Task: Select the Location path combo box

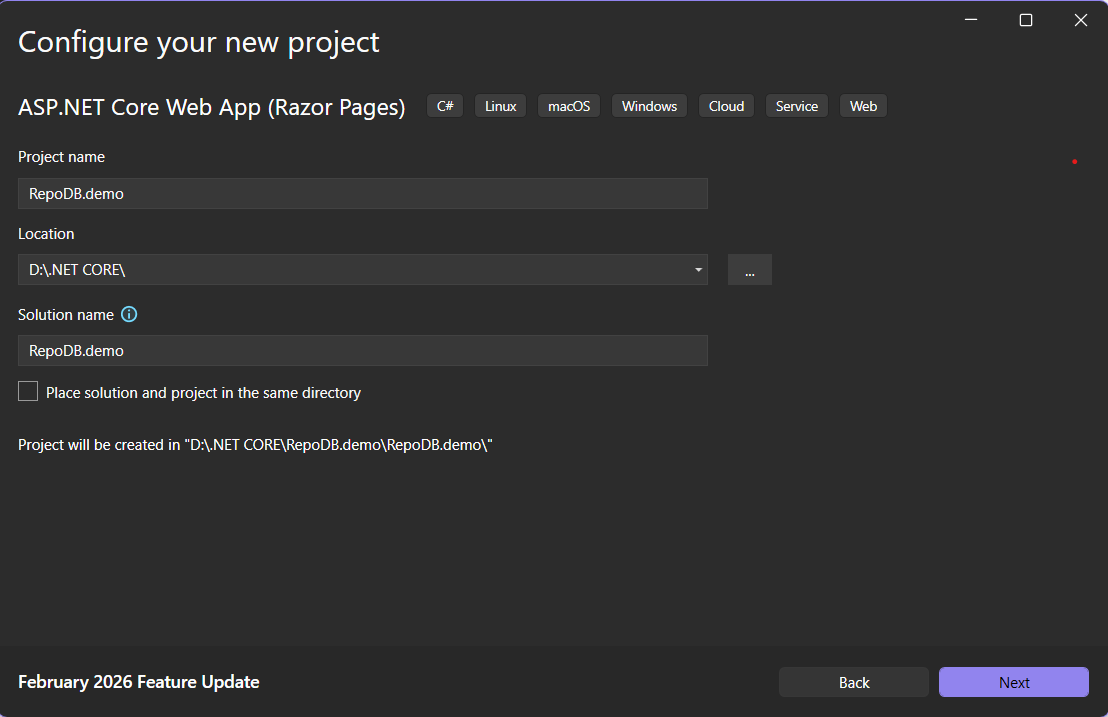Action: pyautogui.click(x=350, y=270)
